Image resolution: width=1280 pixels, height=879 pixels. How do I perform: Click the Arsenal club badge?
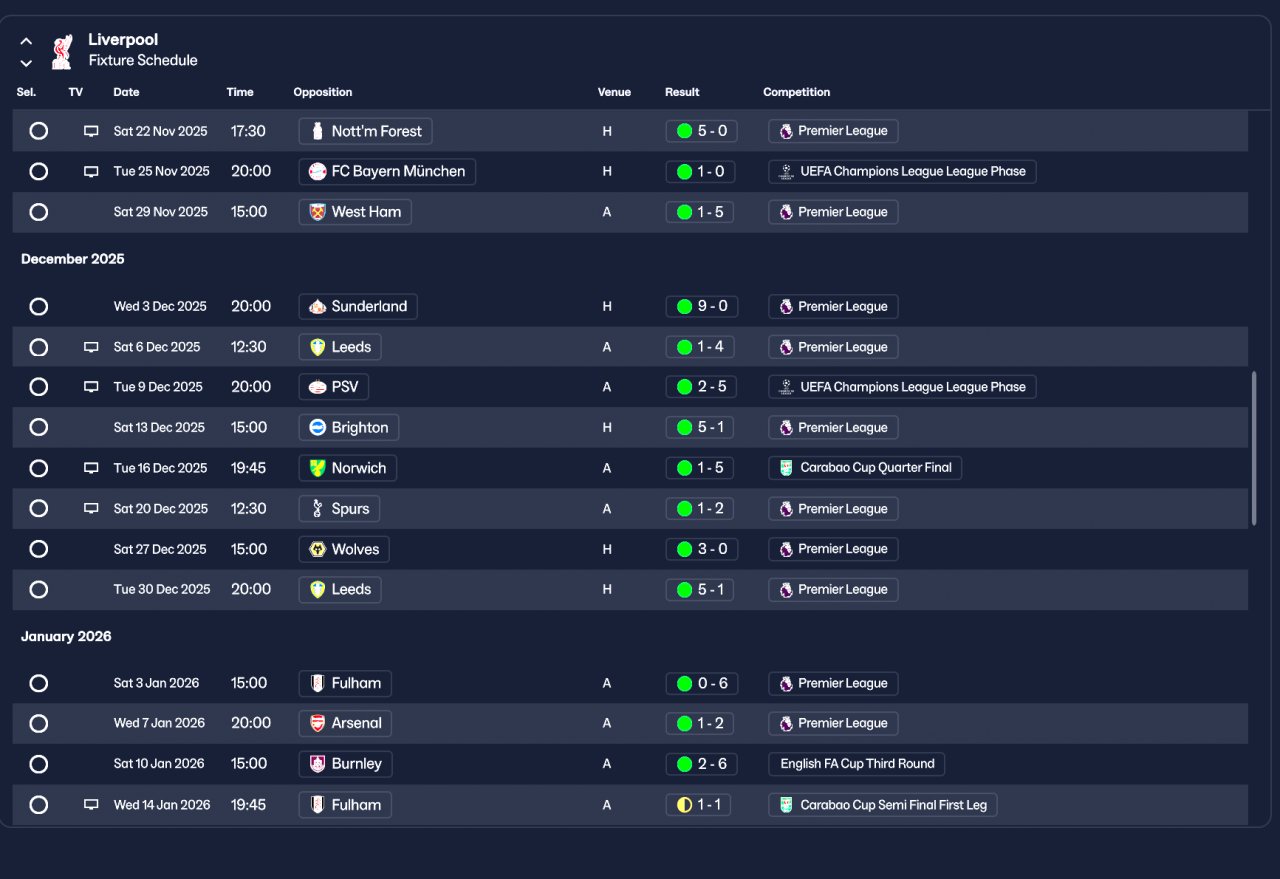click(318, 723)
